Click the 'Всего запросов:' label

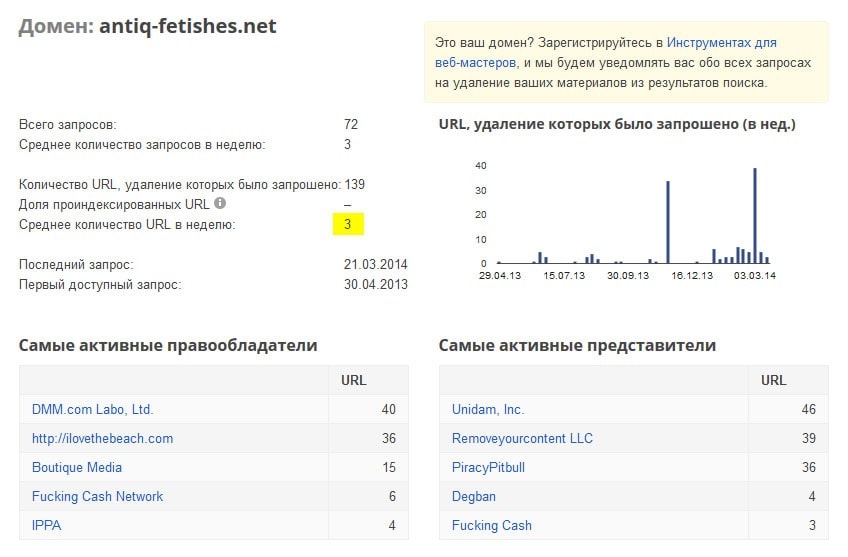[68, 124]
